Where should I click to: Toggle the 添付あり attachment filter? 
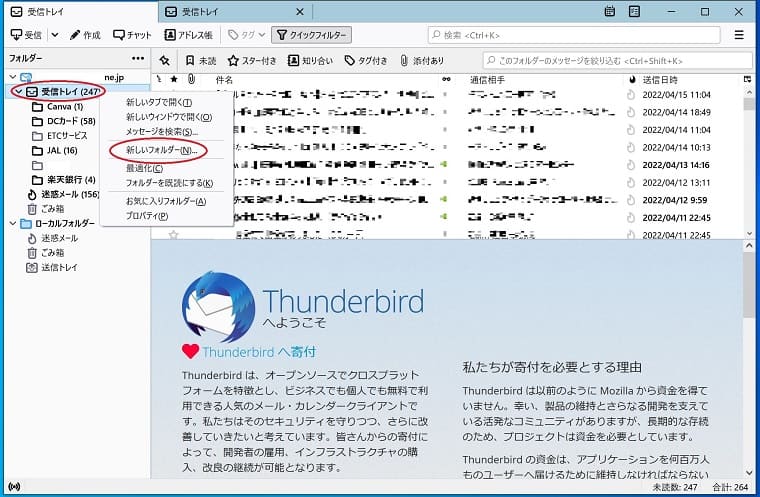click(422, 61)
